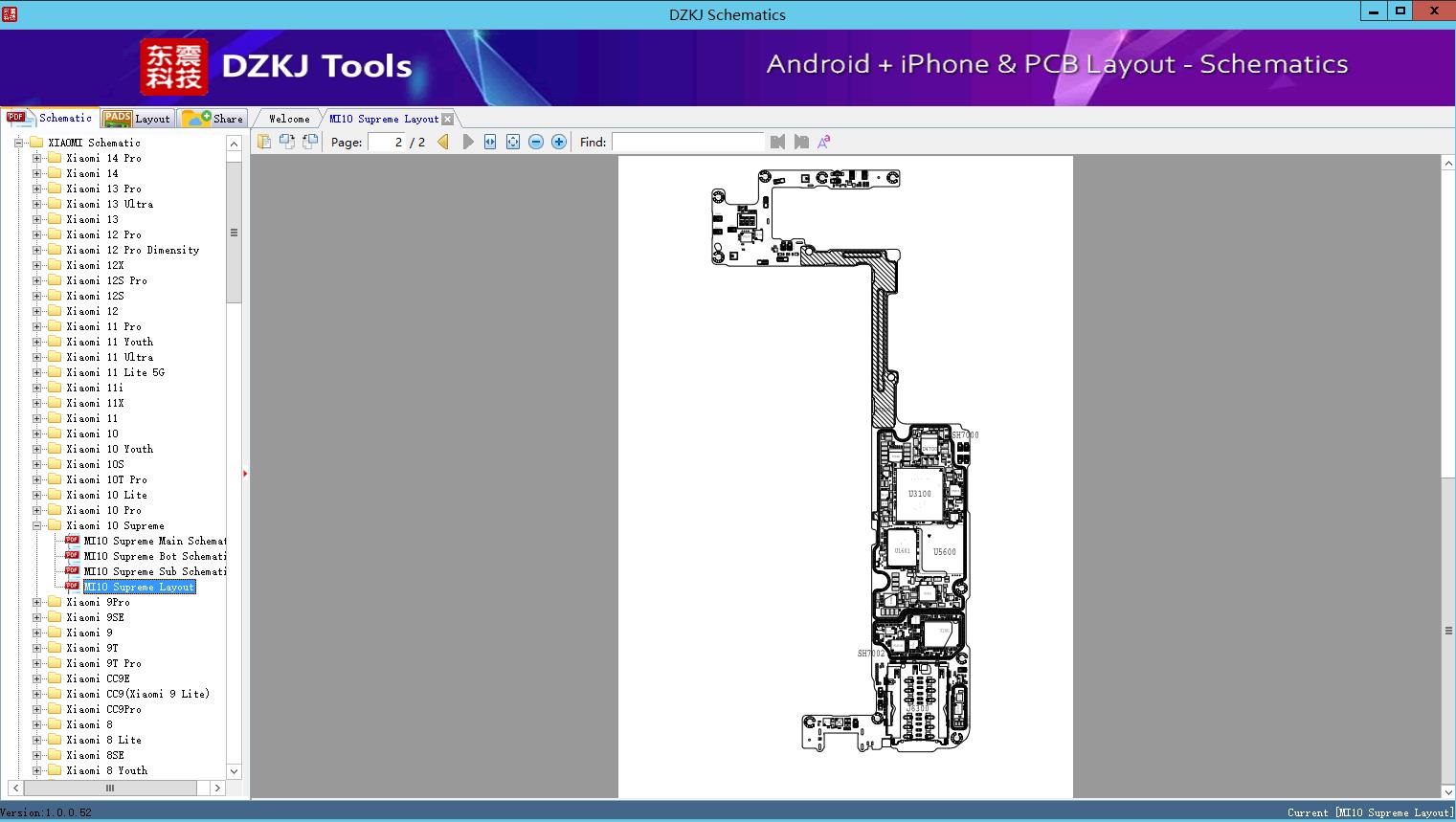This screenshot has width=1456, height=822.
Task: Click PDF icon of MI10 Supreme Layout
Action: (x=72, y=587)
